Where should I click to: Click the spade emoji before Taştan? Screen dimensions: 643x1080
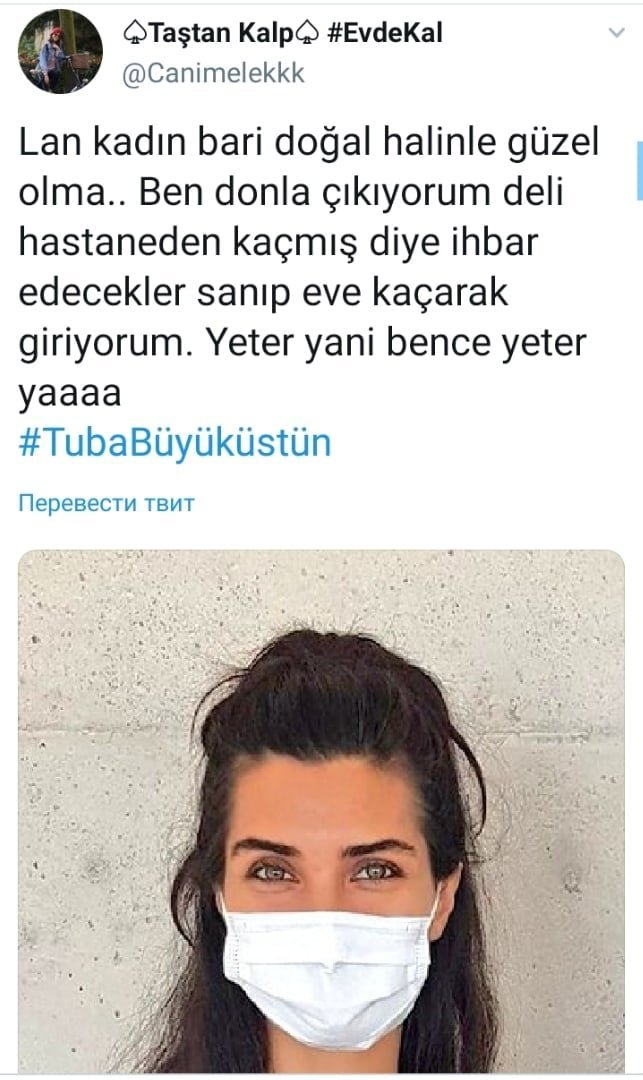click(135, 33)
